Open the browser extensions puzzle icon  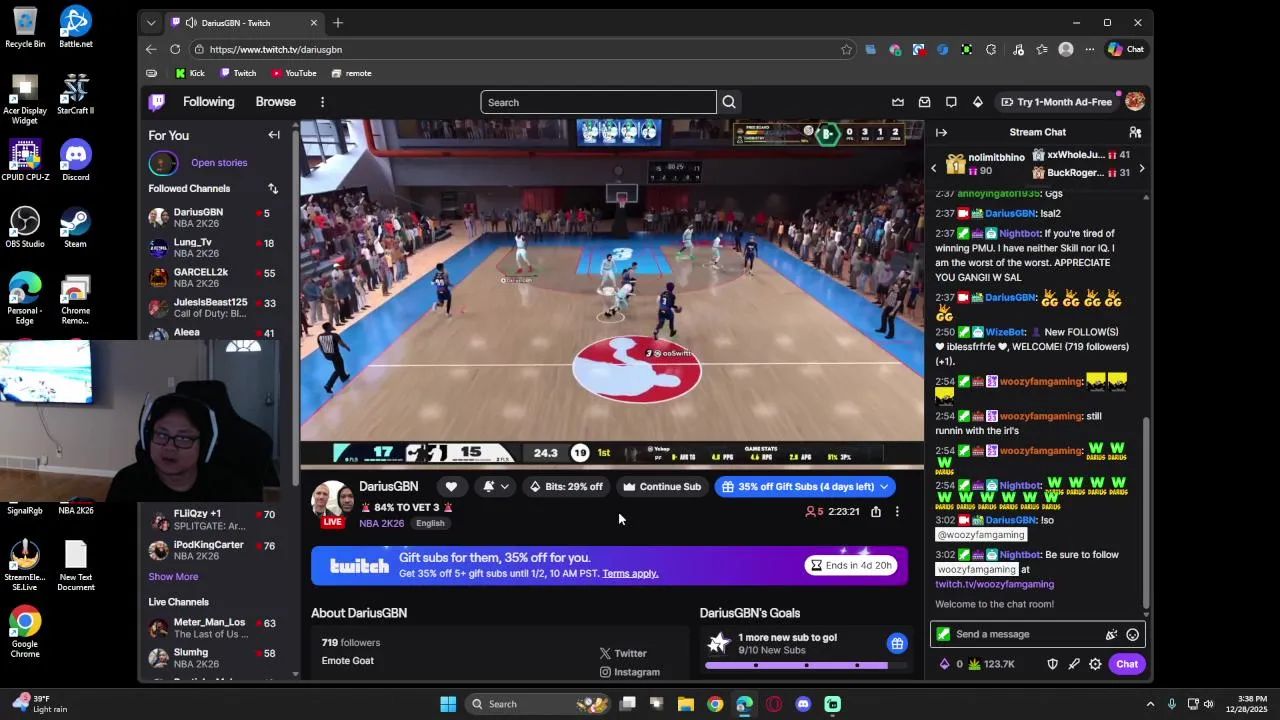coord(991,49)
